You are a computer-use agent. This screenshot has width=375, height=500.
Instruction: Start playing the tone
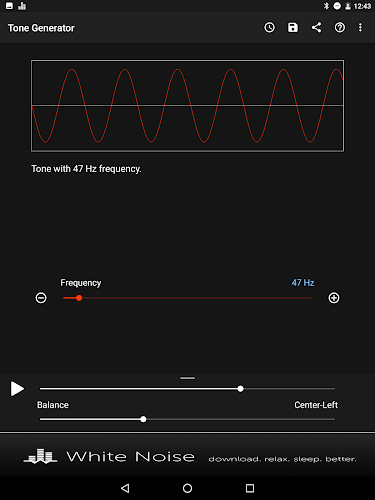(17, 389)
